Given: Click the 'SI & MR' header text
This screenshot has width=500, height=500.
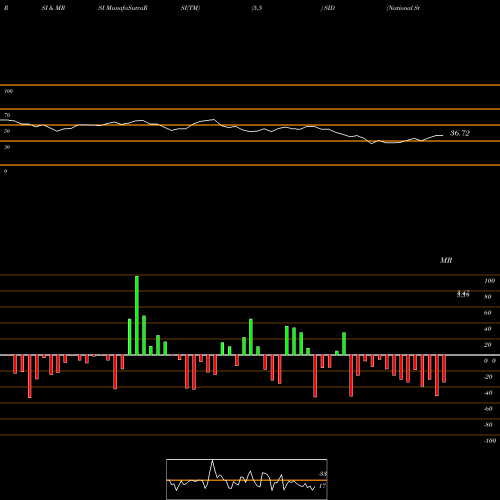Looking at the screenshot, I should [x=53, y=8].
